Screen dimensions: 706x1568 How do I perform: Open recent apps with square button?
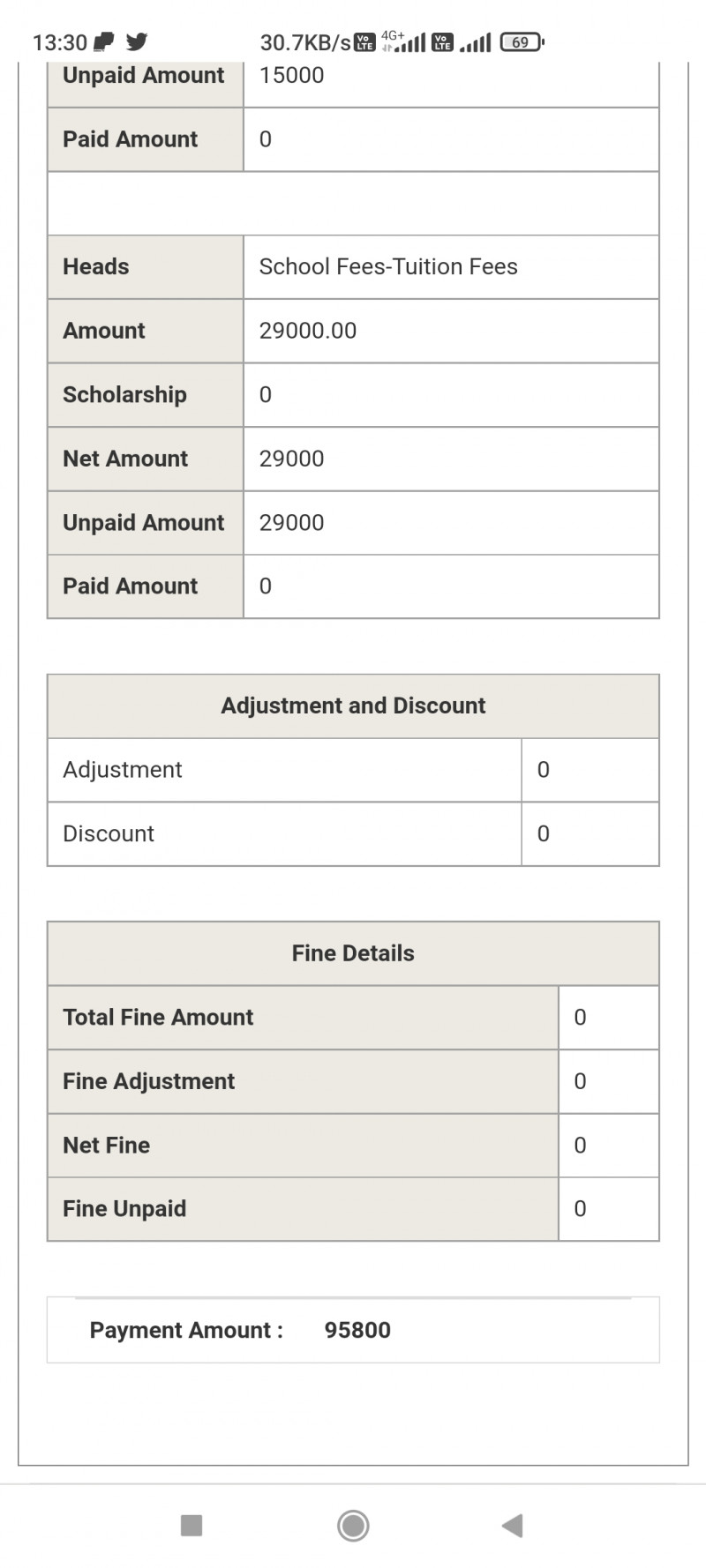point(192,1525)
